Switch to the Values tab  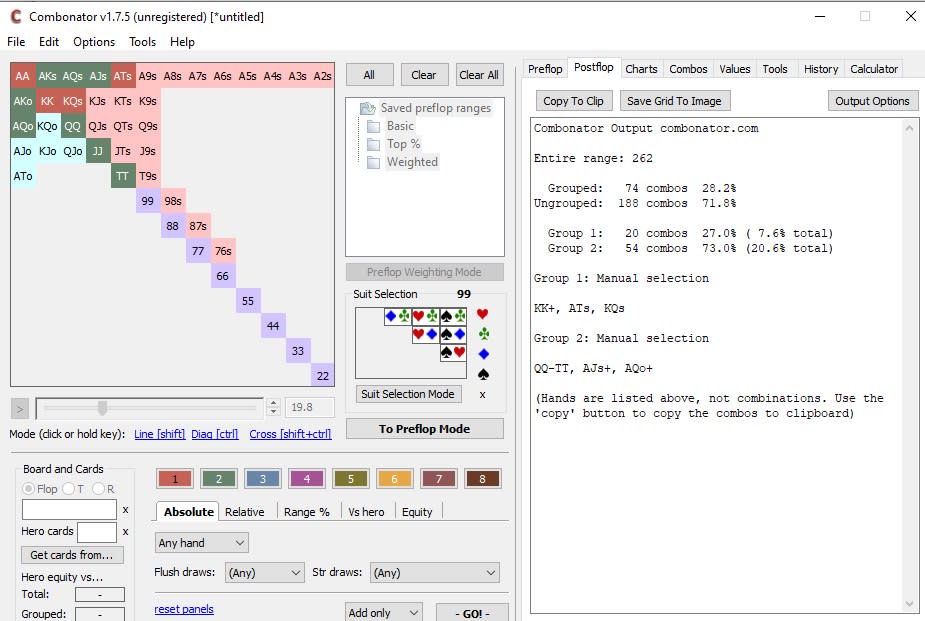point(734,69)
